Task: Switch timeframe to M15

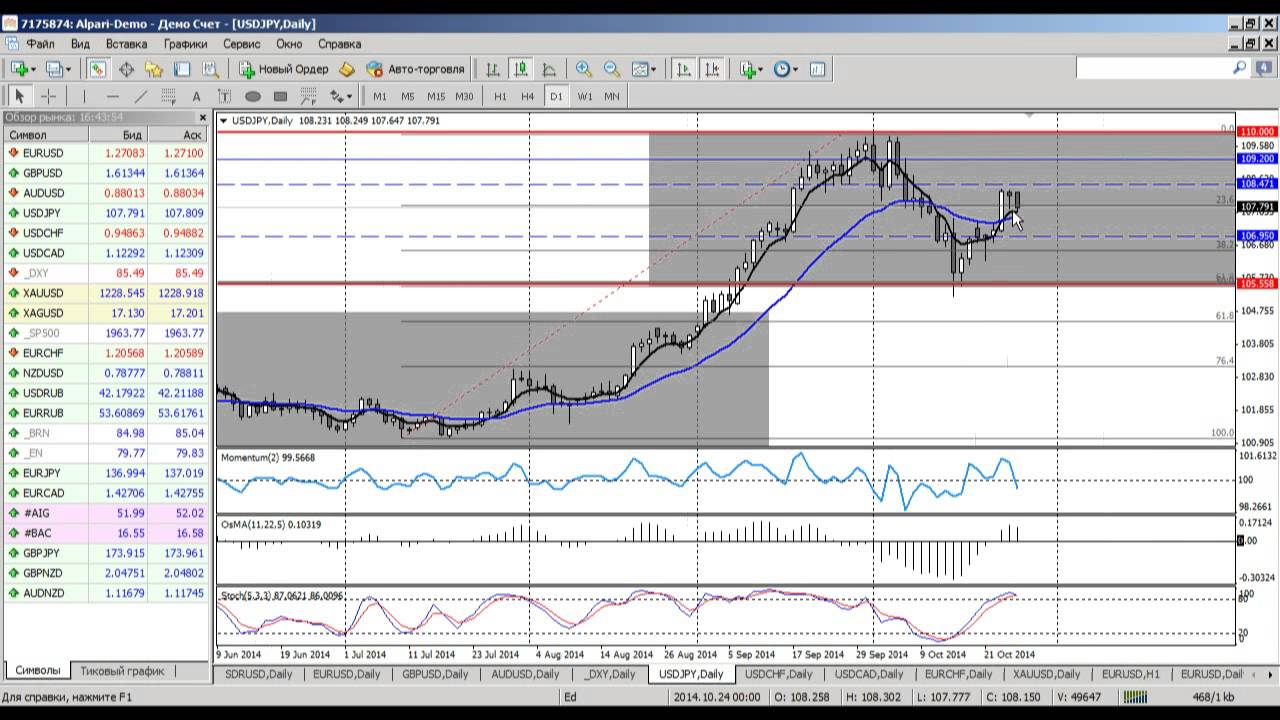Action: tap(435, 96)
